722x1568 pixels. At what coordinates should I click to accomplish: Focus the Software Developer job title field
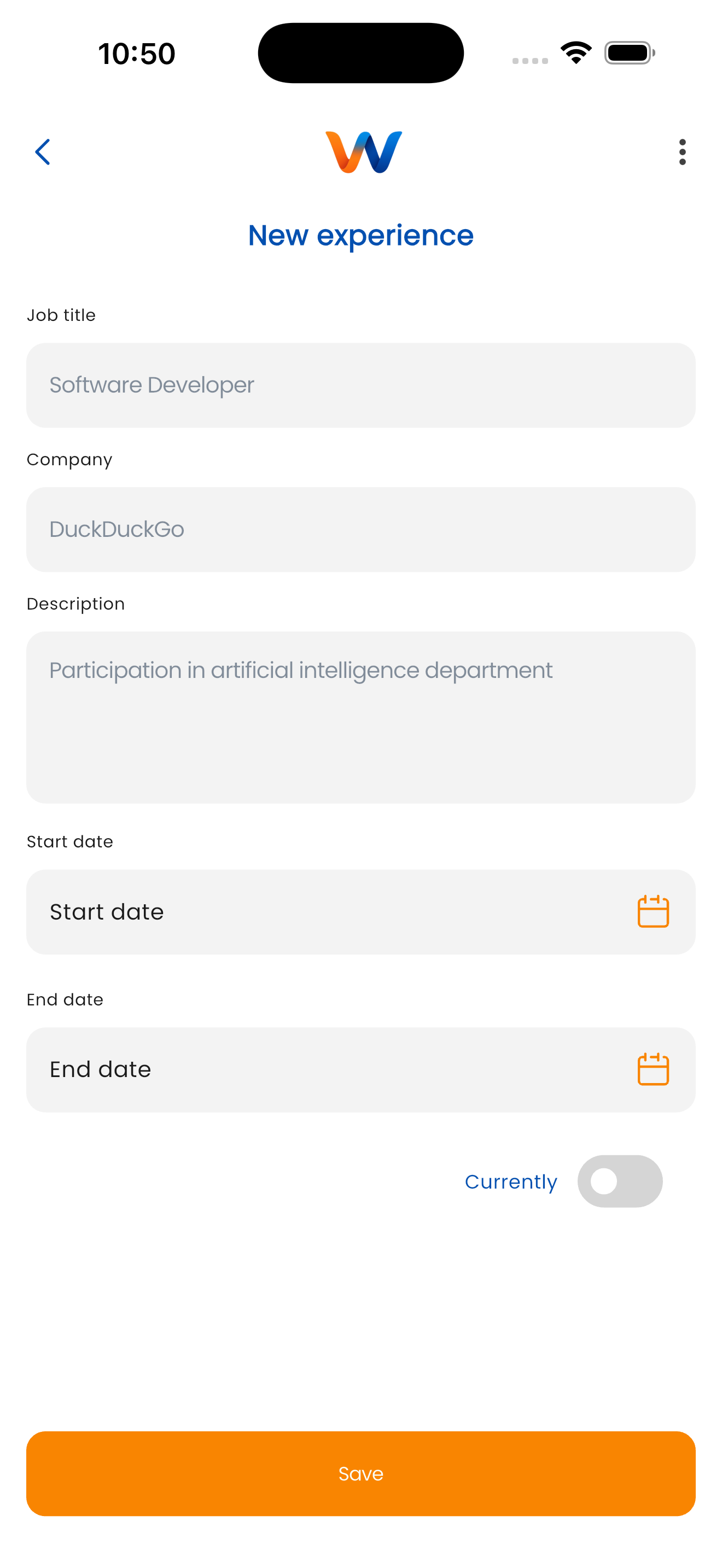360,385
